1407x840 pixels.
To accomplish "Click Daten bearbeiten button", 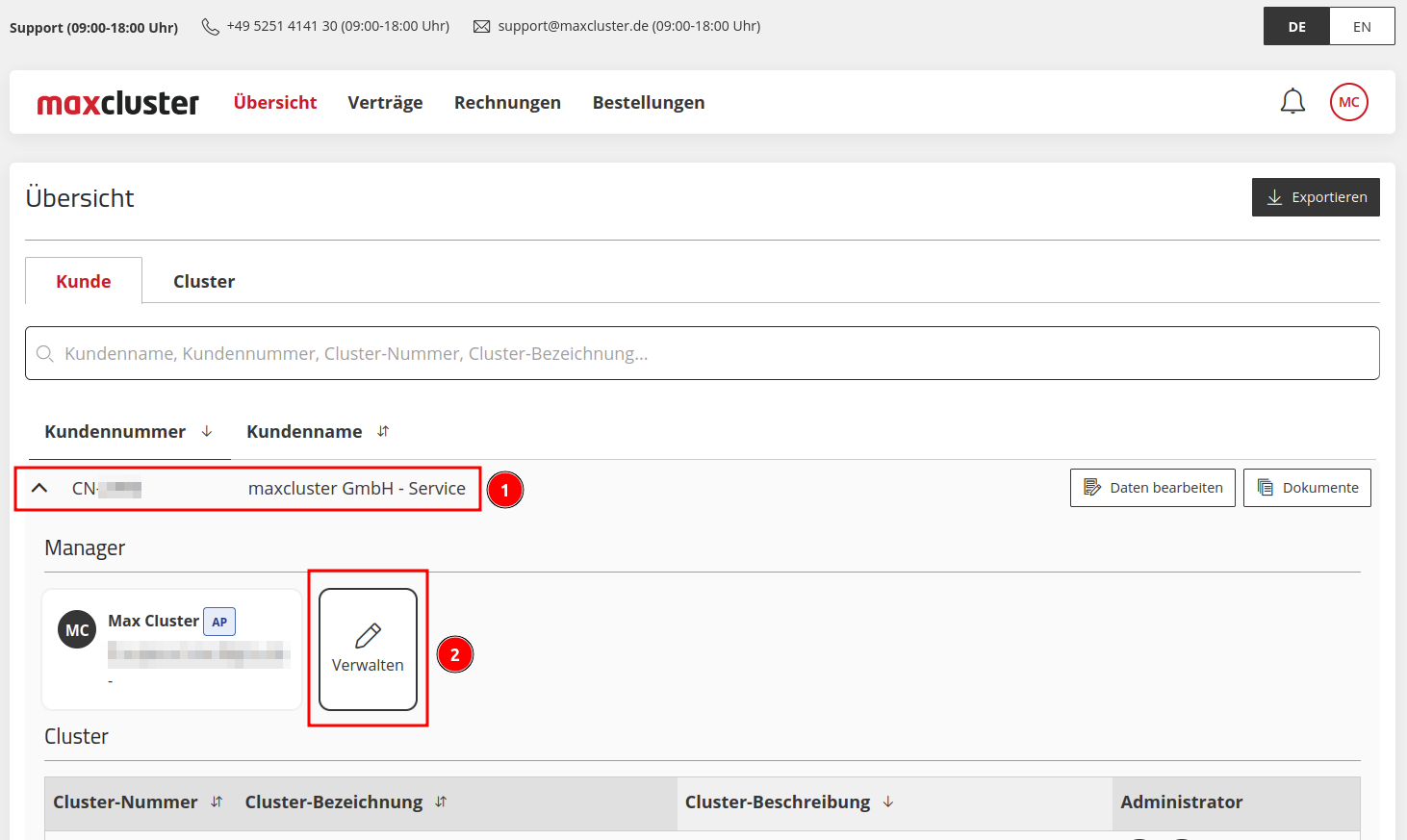I will coord(1153,488).
